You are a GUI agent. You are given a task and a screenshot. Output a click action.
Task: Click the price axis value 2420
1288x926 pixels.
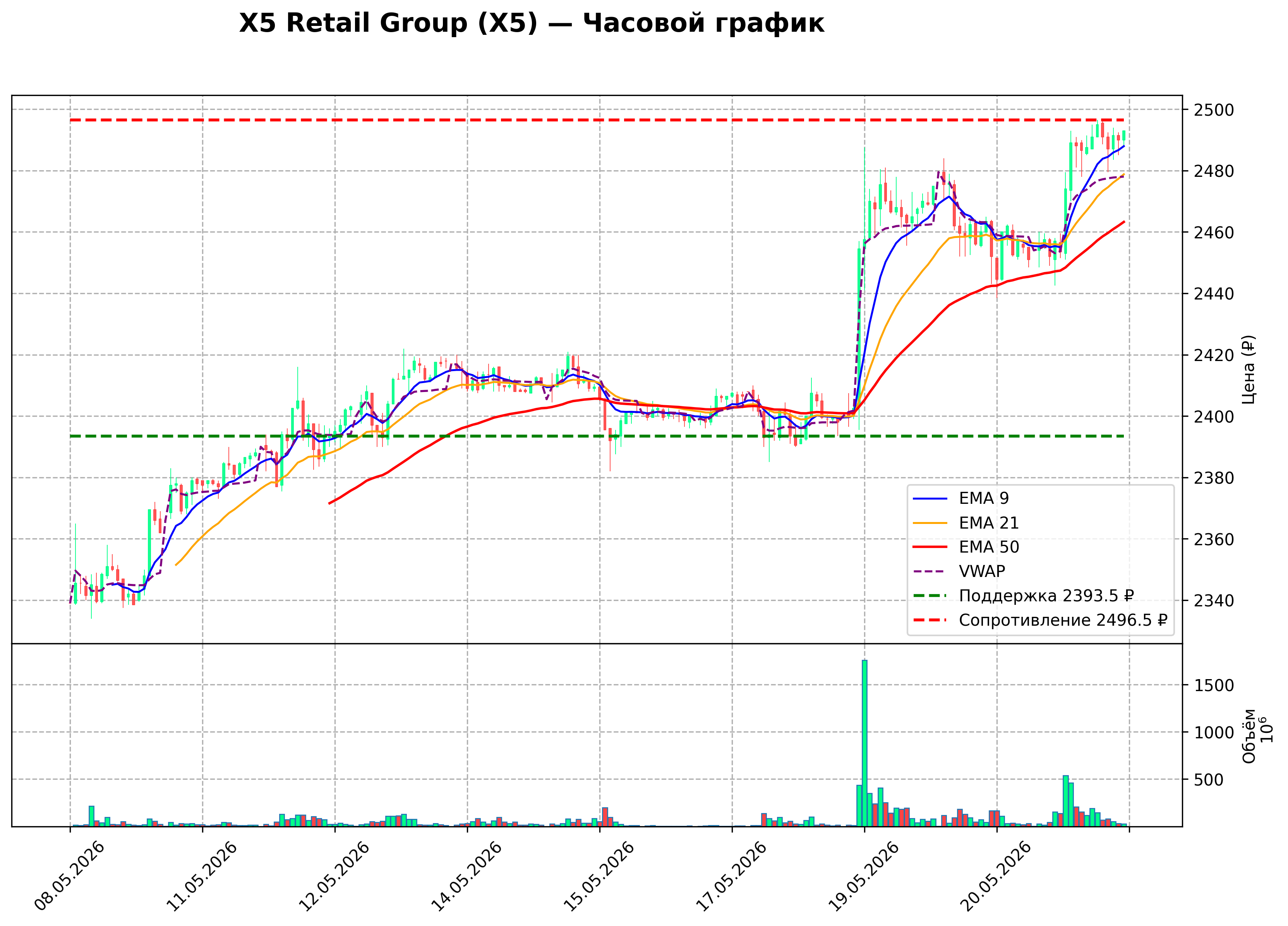1214,355
